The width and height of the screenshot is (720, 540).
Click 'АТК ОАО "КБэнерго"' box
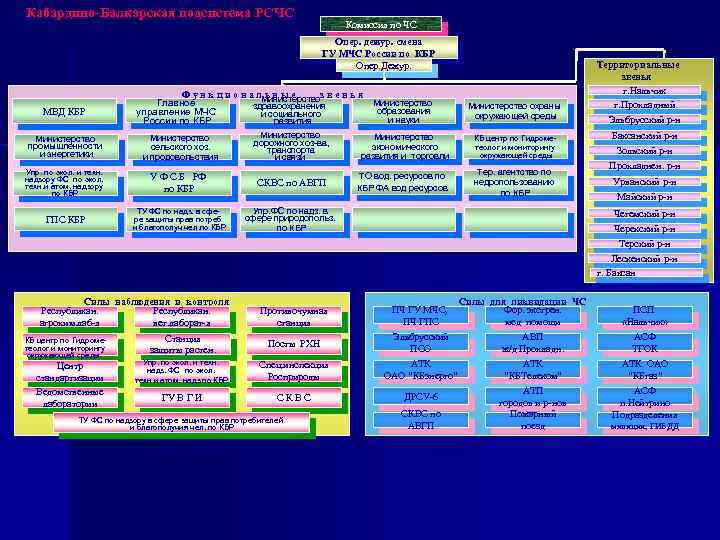pyautogui.click(x=421, y=370)
